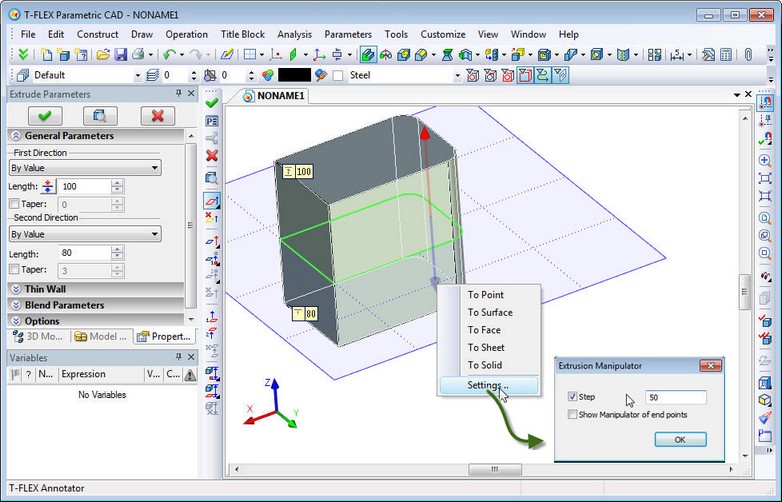Click the red X cancel button in Extrude Parameters
The height and width of the screenshot is (502, 782).
tap(156, 115)
